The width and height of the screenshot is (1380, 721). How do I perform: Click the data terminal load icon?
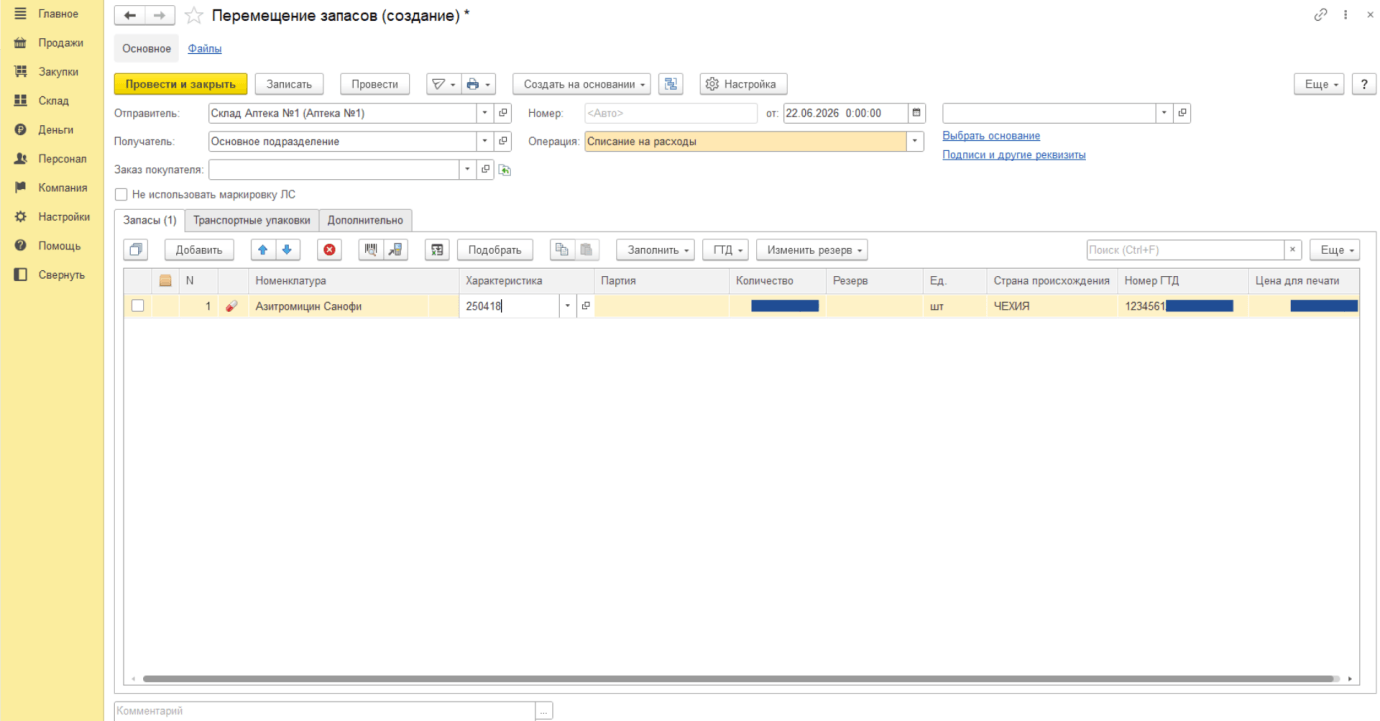396,250
